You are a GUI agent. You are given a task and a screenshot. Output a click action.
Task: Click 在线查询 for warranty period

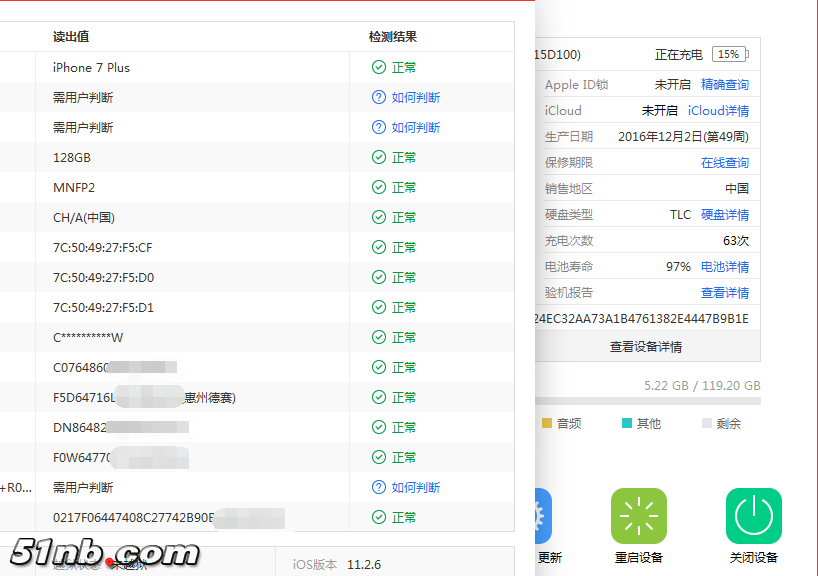click(724, 163)
